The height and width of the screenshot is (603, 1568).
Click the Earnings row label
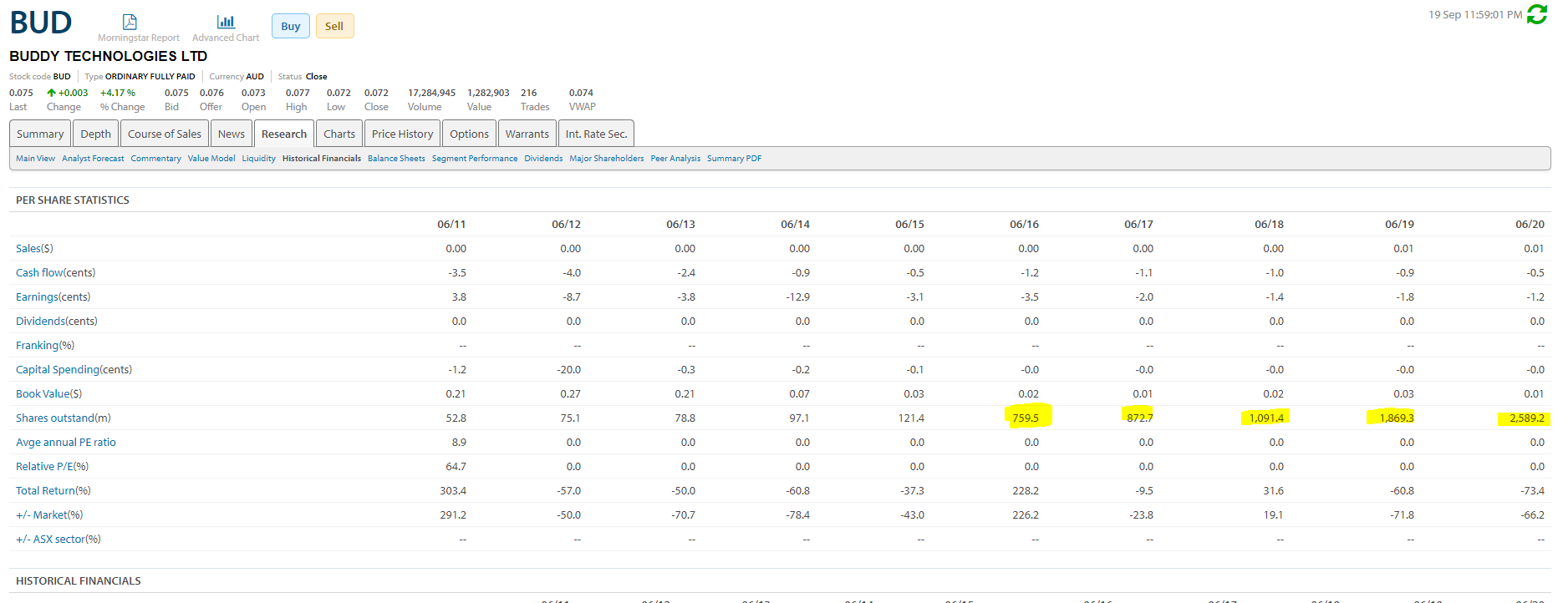[x=53, y=296]
